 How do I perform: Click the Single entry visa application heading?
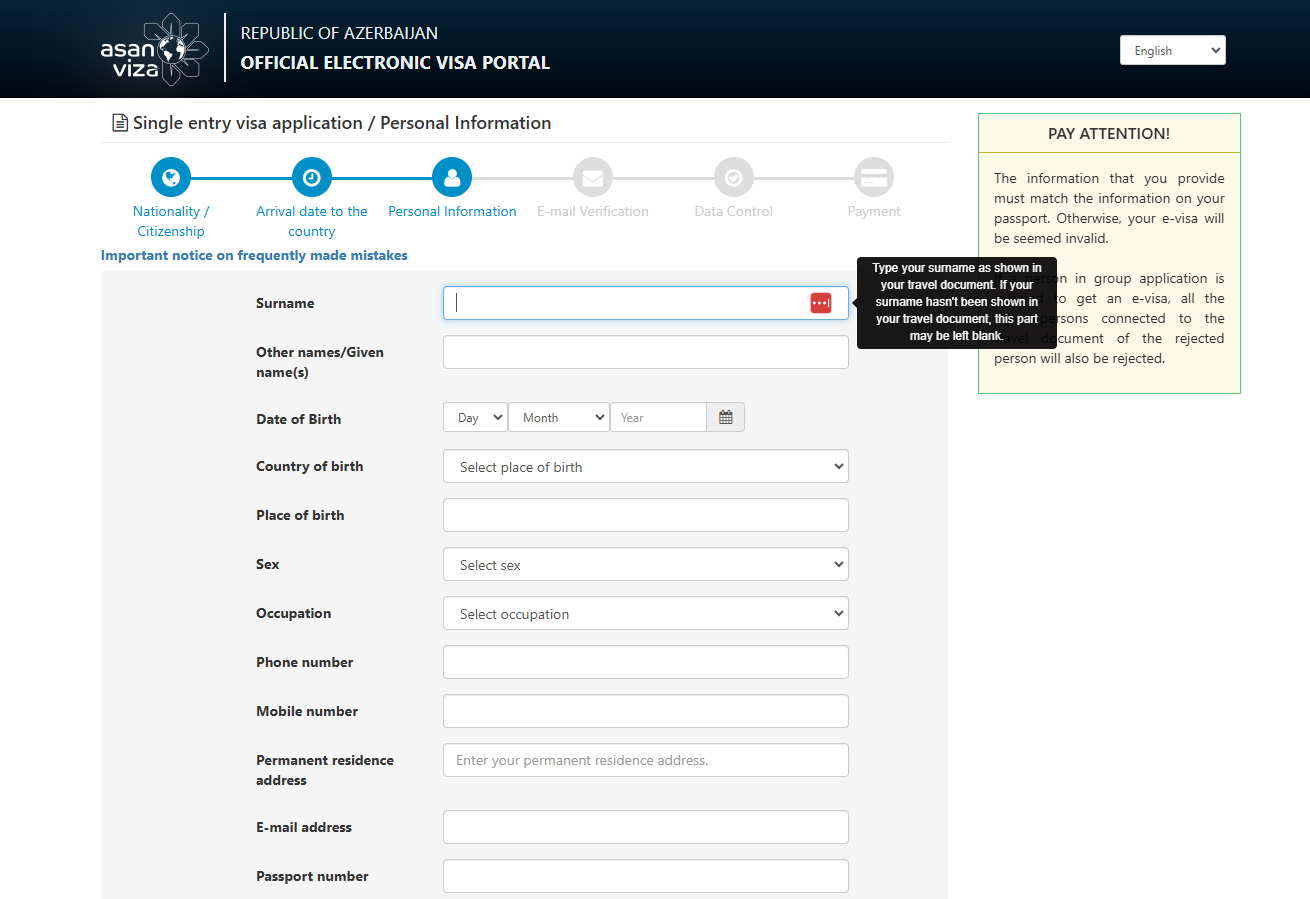pyautogui.click(x=342, y=123)
